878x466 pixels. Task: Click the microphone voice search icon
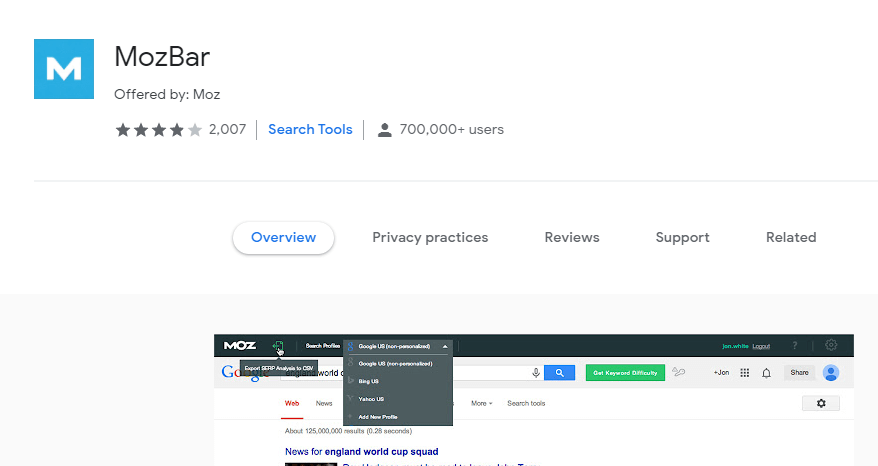536,372
